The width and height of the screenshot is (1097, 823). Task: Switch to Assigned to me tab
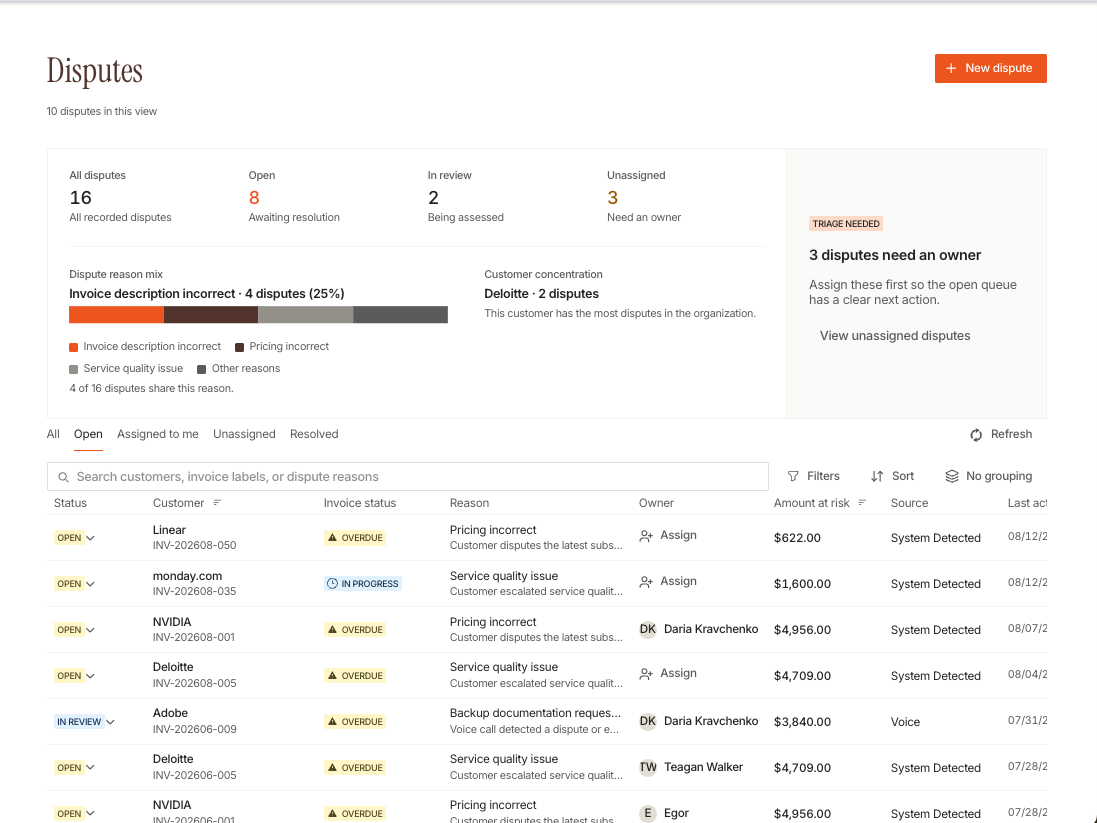157,434
